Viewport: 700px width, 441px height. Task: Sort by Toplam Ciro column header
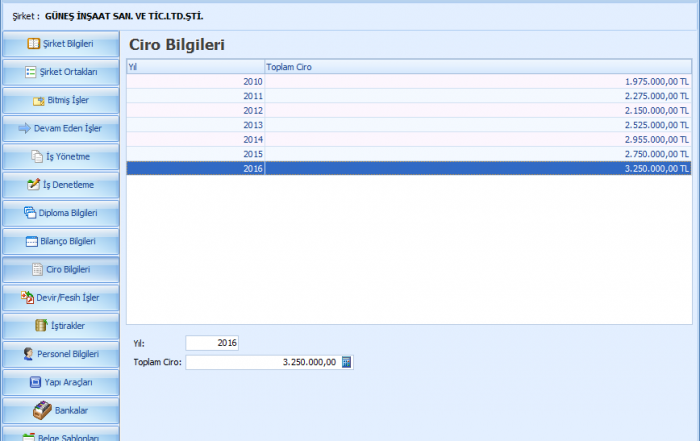click(478, 67)
